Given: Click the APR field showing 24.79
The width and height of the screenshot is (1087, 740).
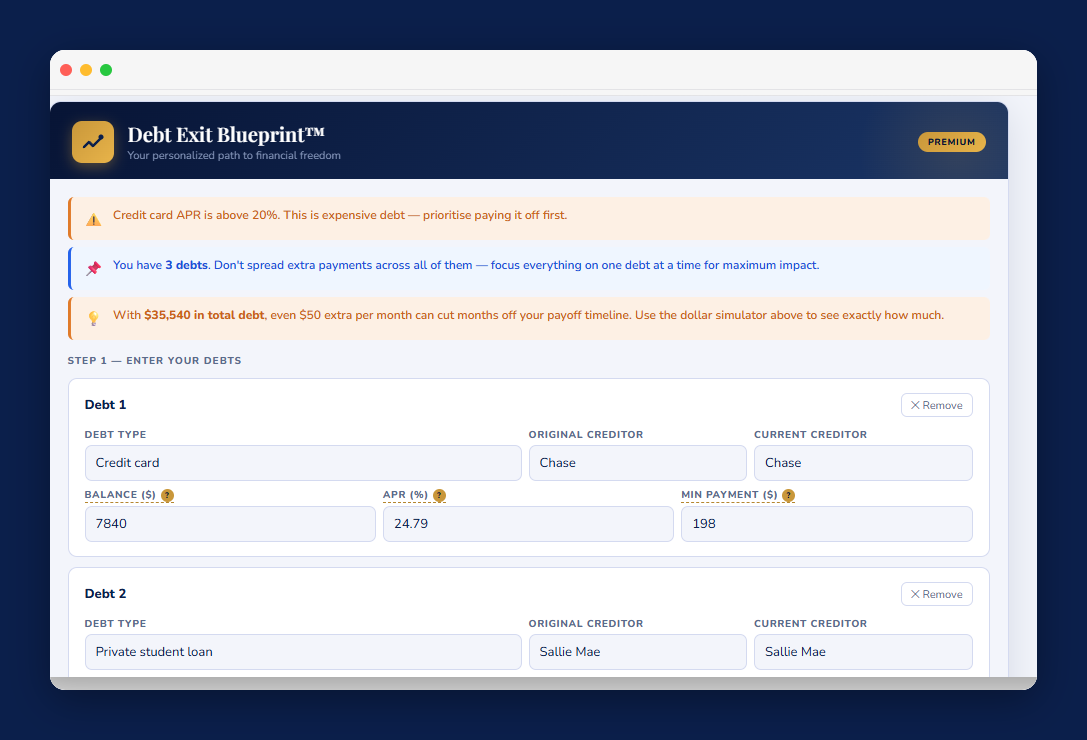Looking at the screenshot, I should (528, 523).
